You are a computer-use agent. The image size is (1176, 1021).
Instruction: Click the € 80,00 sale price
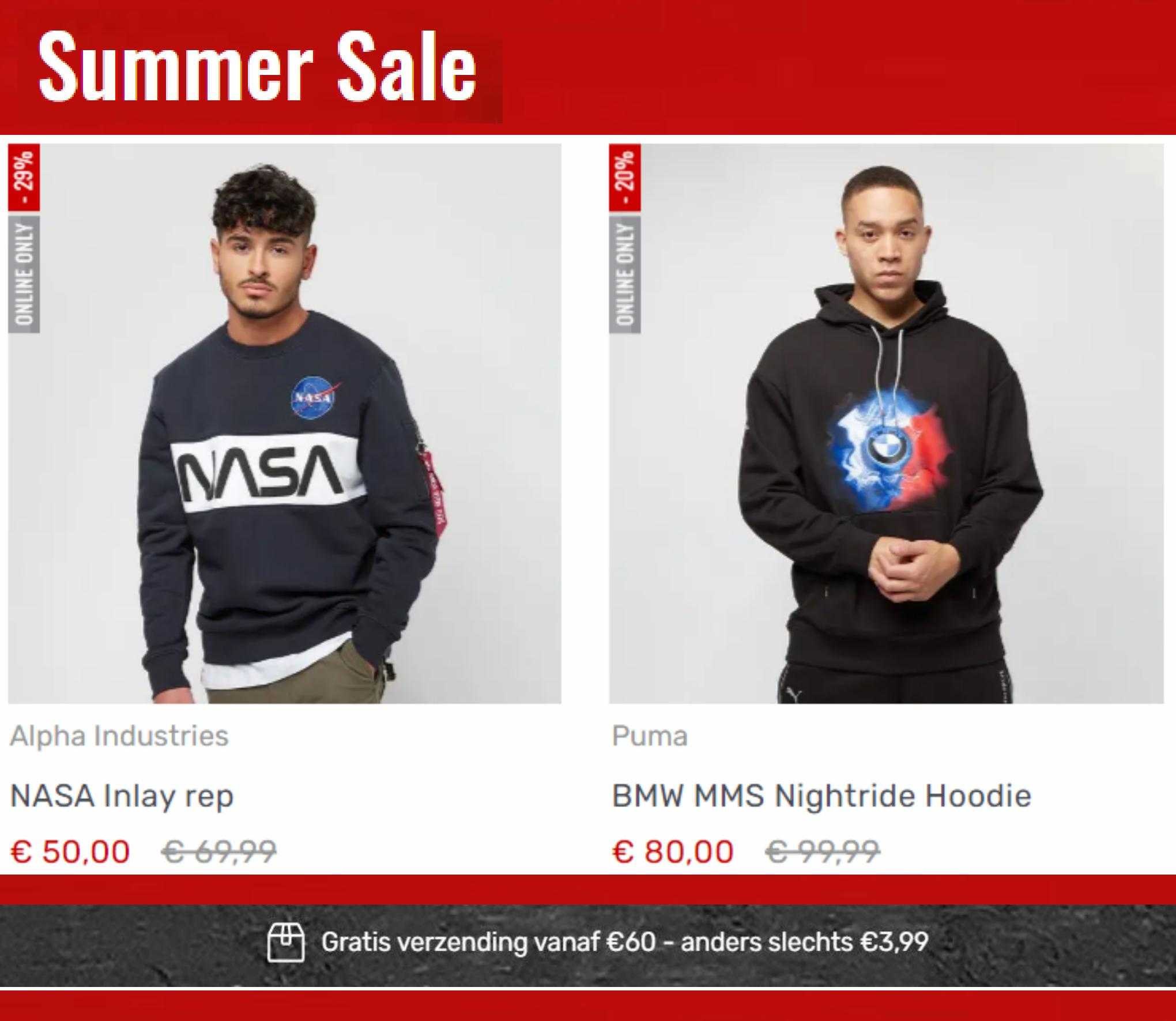coord(673,852)
